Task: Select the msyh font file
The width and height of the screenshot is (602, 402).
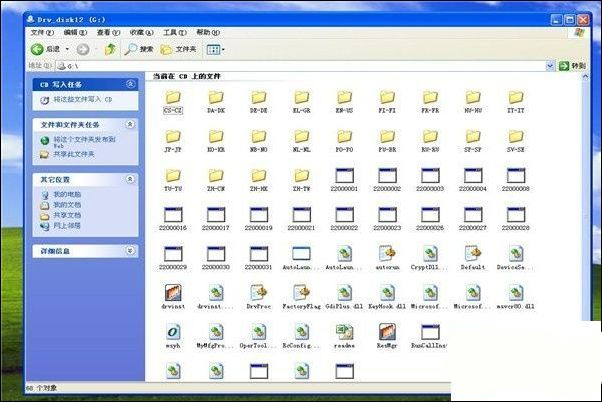Action: [173, 337]
